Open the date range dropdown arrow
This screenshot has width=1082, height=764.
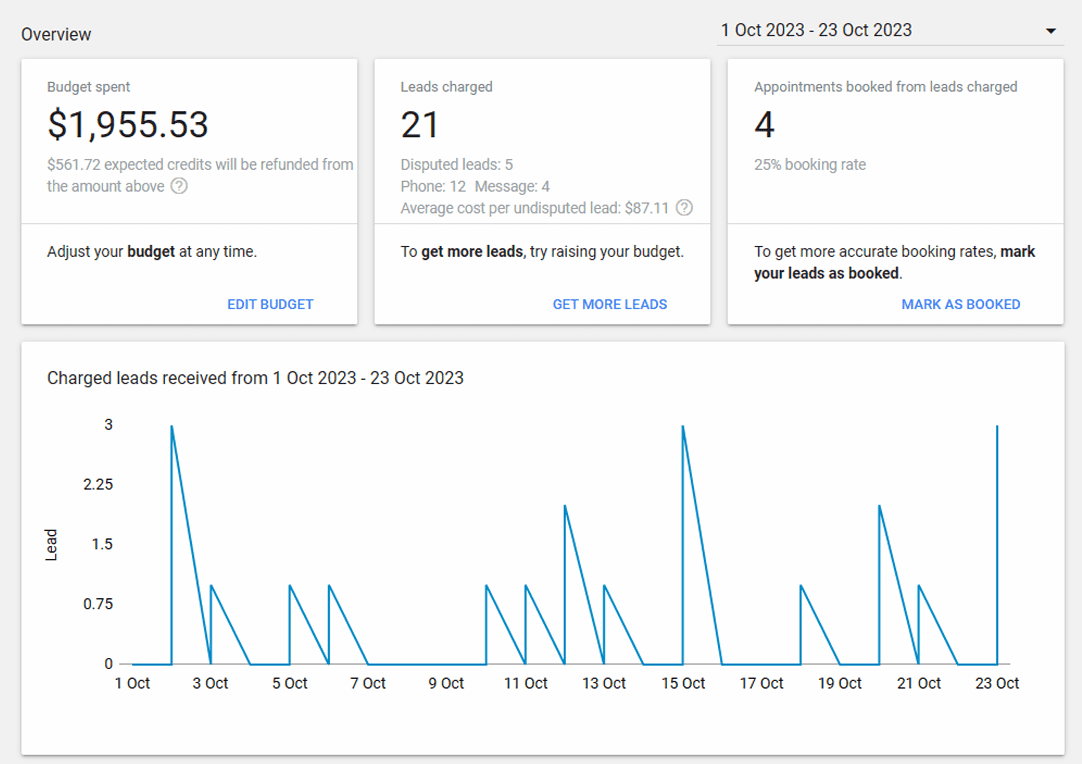[1050, 31]
